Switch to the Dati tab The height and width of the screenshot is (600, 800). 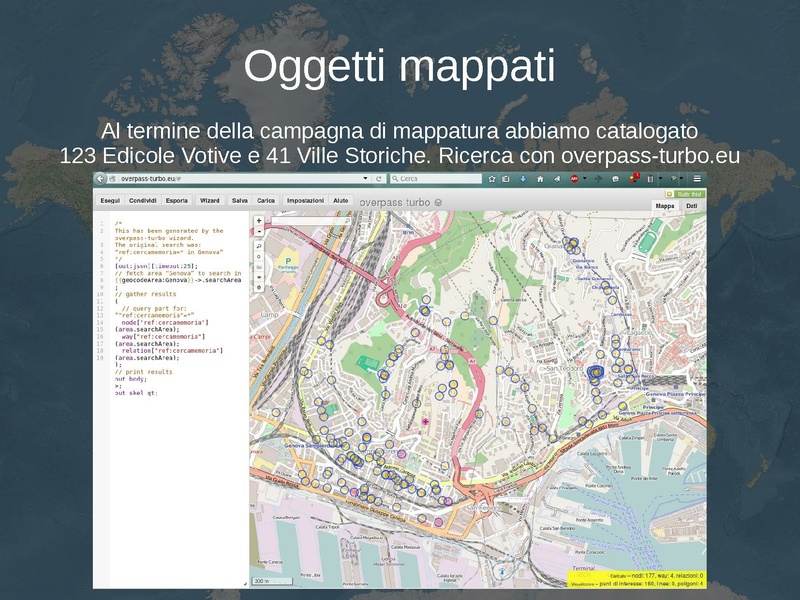point(692,206)
